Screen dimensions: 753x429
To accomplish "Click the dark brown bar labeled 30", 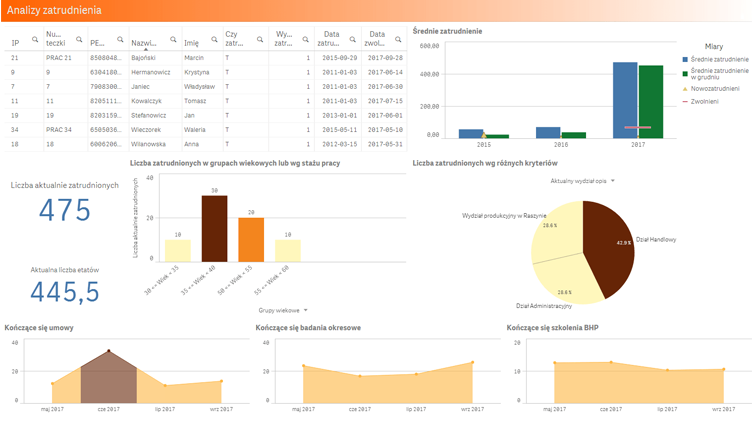I will click(214, 228).
